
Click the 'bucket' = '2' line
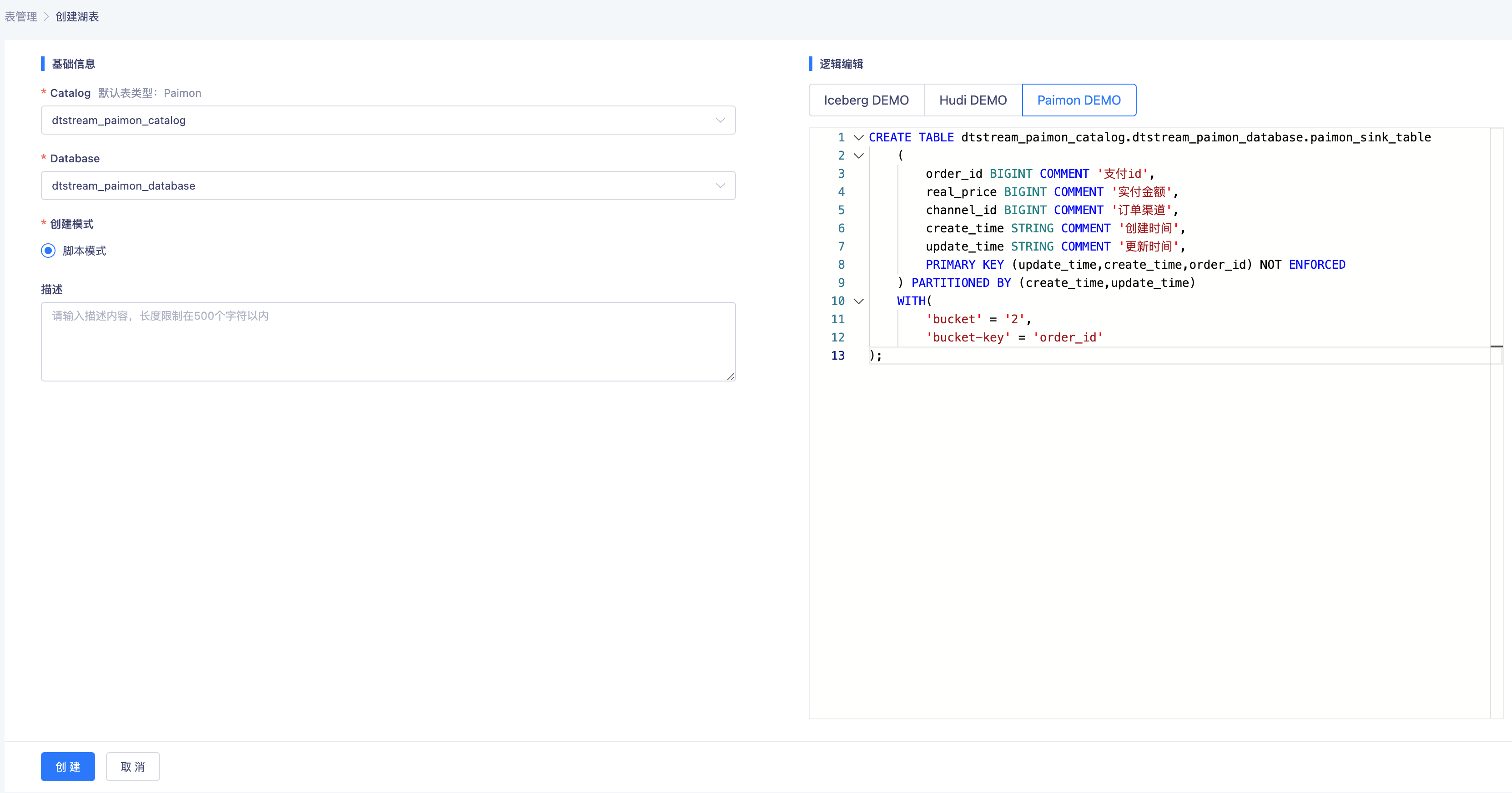(x=978, y=319)
